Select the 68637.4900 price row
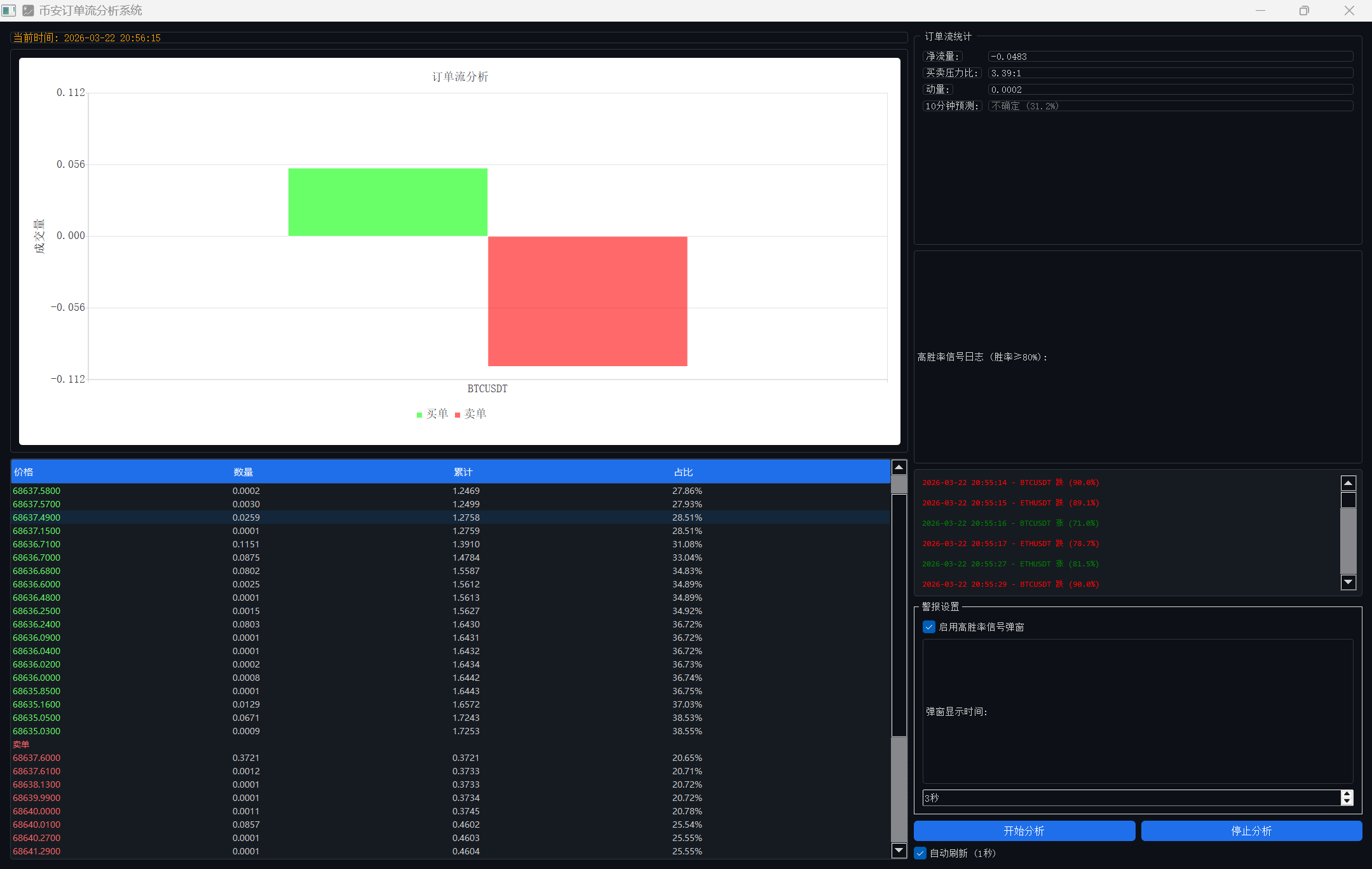 pos(37,517)
